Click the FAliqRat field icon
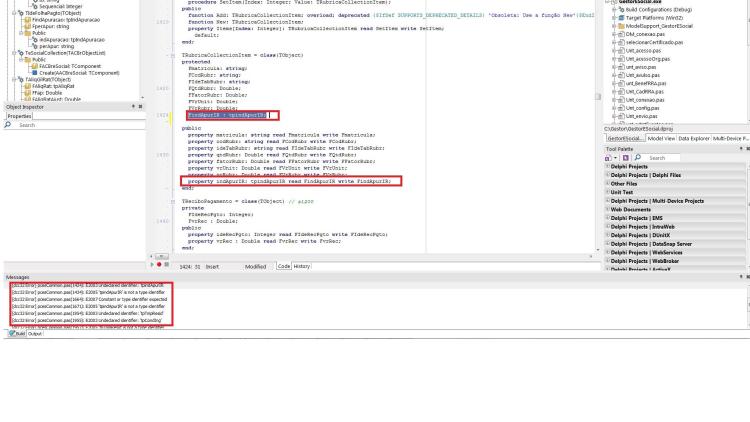This screenshot has height=422, width=750. [28, 86]
